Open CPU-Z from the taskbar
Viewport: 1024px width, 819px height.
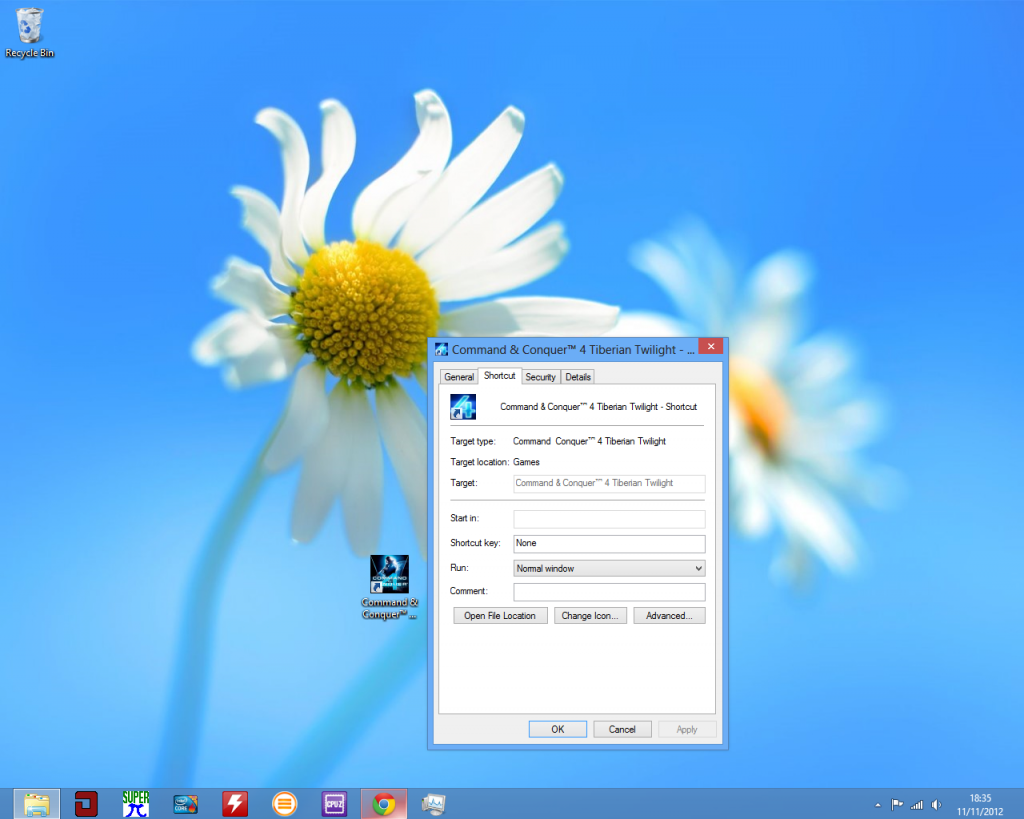click(x=334, y=804)
